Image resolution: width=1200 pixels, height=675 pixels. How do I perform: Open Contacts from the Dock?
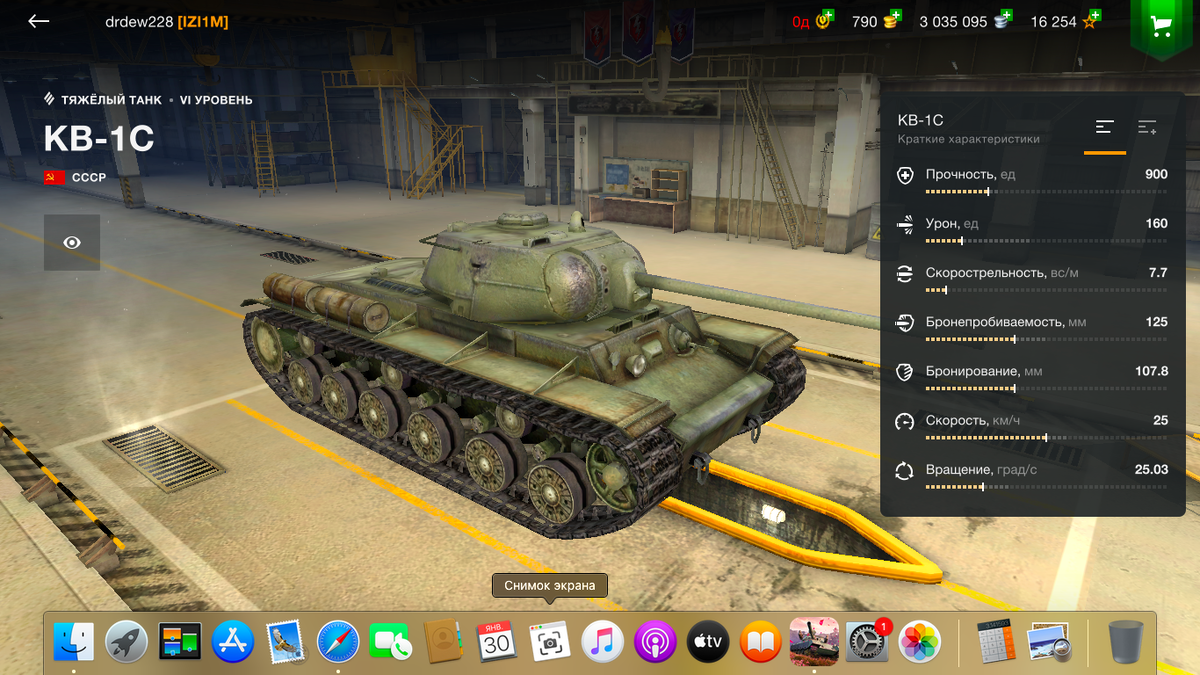(443, 641)
